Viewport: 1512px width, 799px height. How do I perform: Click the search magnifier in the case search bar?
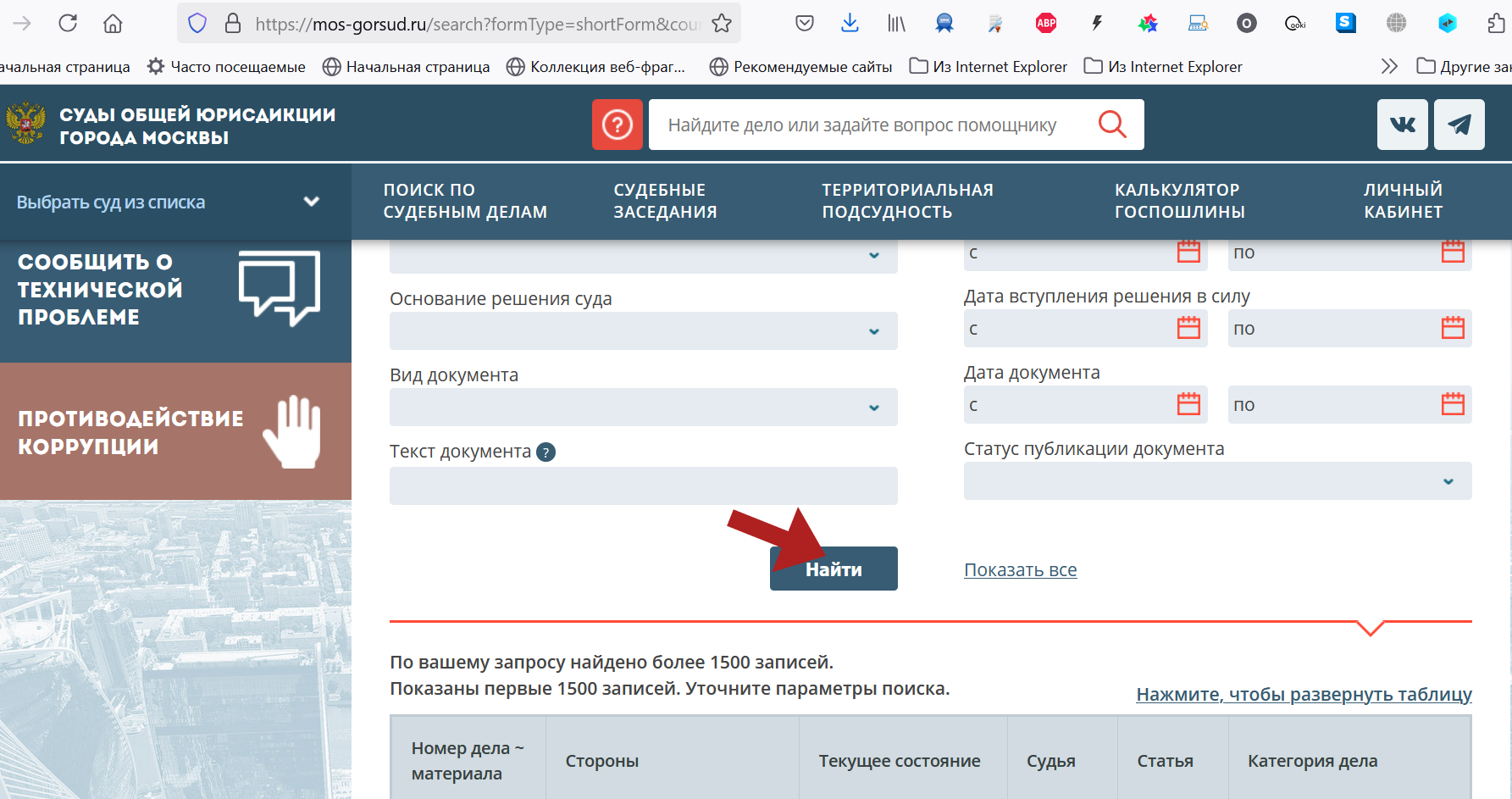pyautogui.click(x=1112, y=125)
